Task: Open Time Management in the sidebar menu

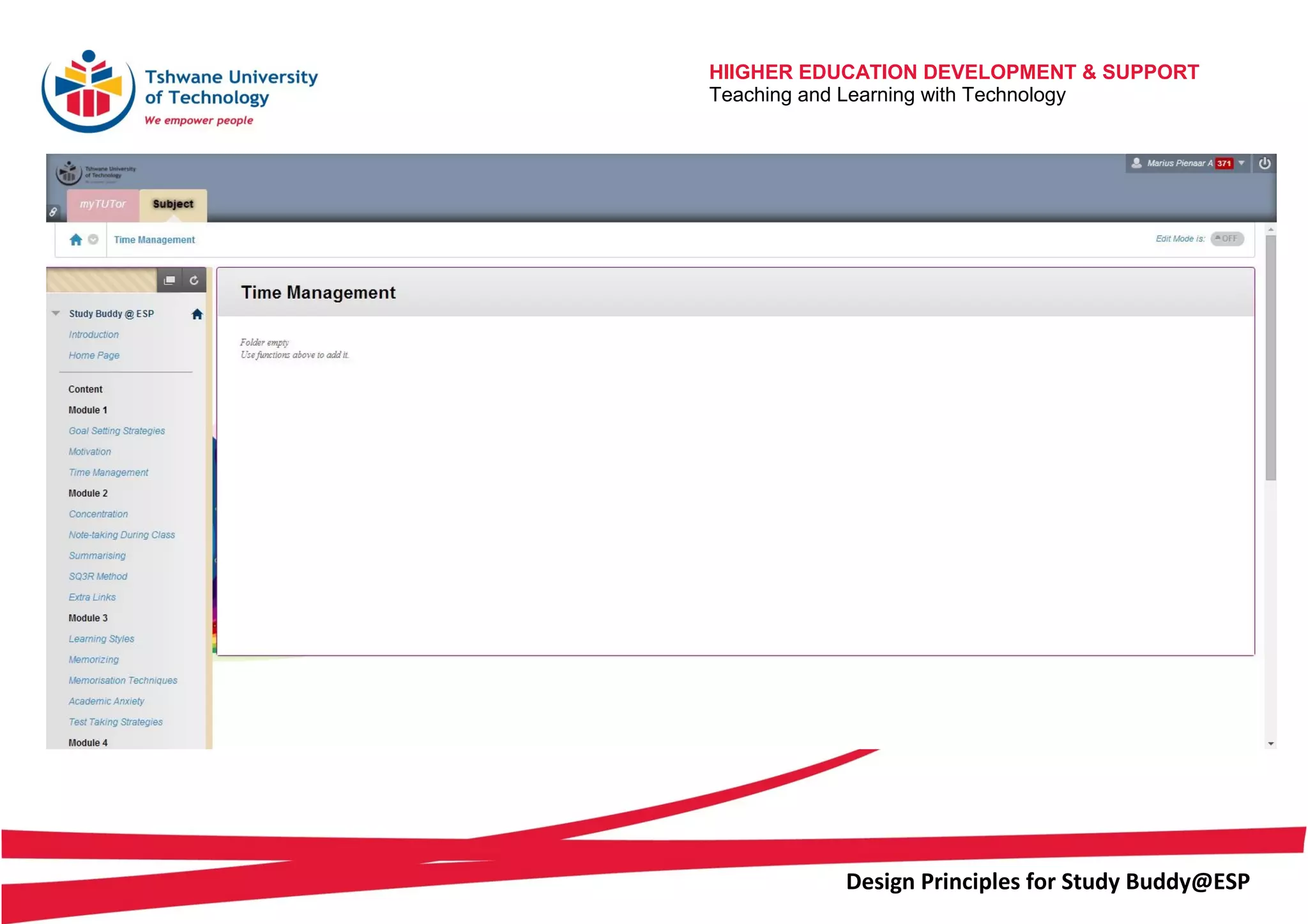Action: (109, 473)
